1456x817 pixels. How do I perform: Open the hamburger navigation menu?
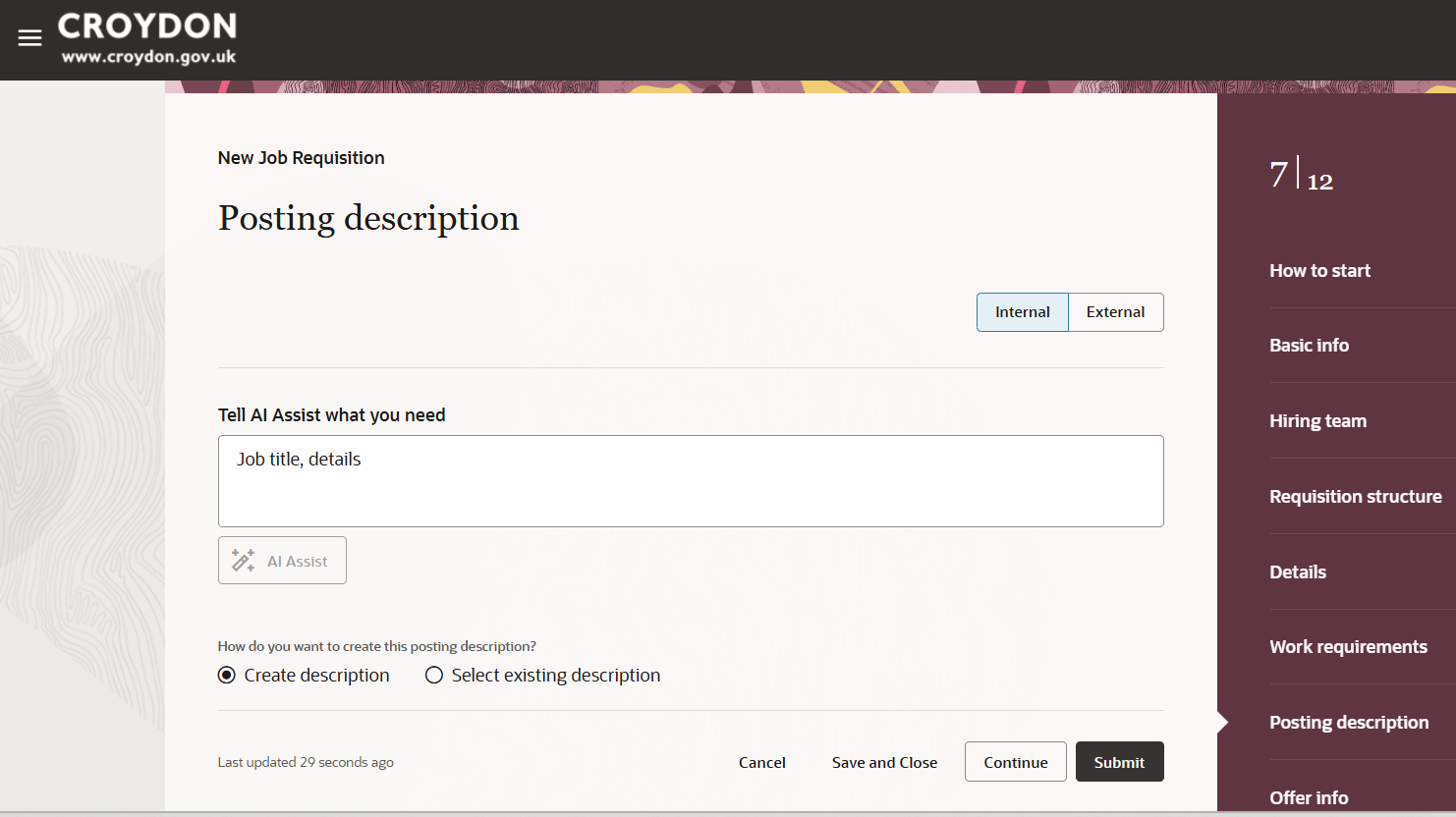coord(29,37)
